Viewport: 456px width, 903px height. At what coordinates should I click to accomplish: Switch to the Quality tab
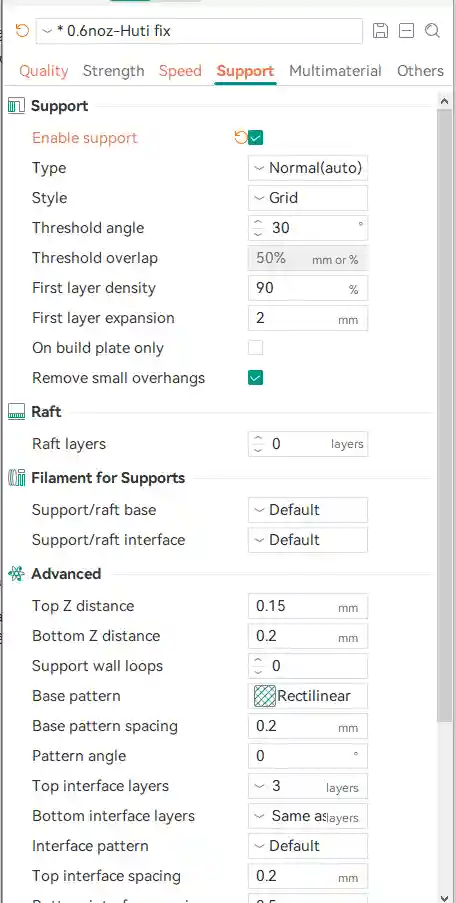coord(44,71)
